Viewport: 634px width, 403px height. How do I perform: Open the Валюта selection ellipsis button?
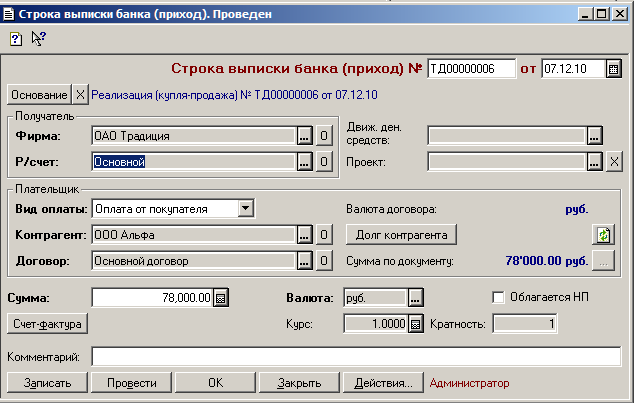click(x=415, y=298)
